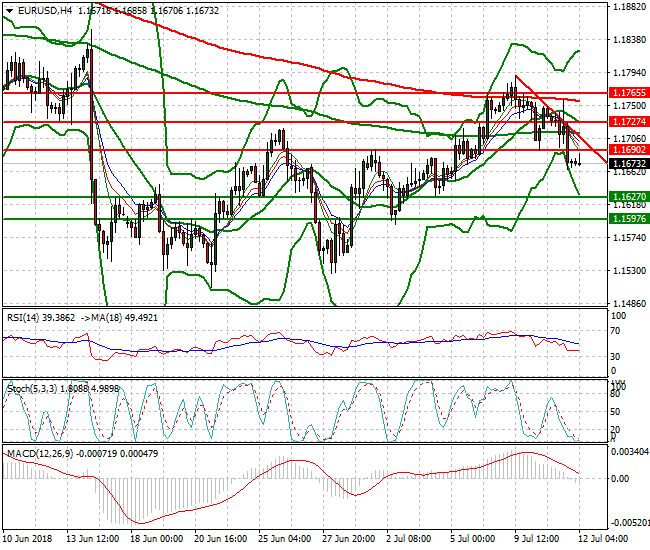Image resolution: width=650 pixels, height=550 pixels.
Task: Click the 20 Jun 16:00 time label
Action: pyautogui.click(x=221, y=539)
